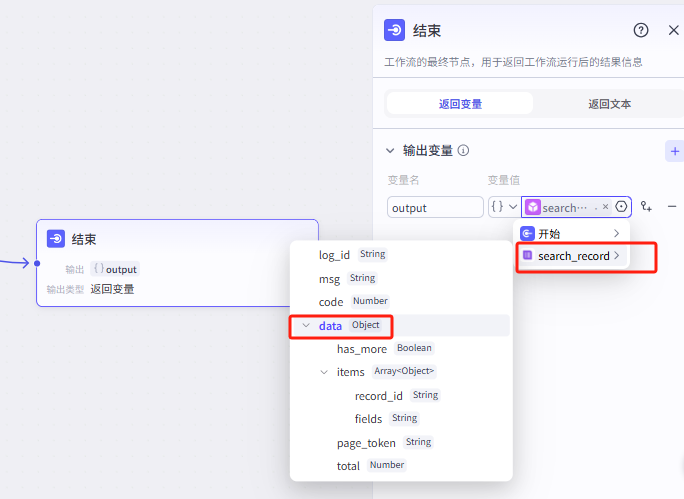Screen dimensions: 684x499
Task: Edit the output variable name field
Action: point(435,207)
